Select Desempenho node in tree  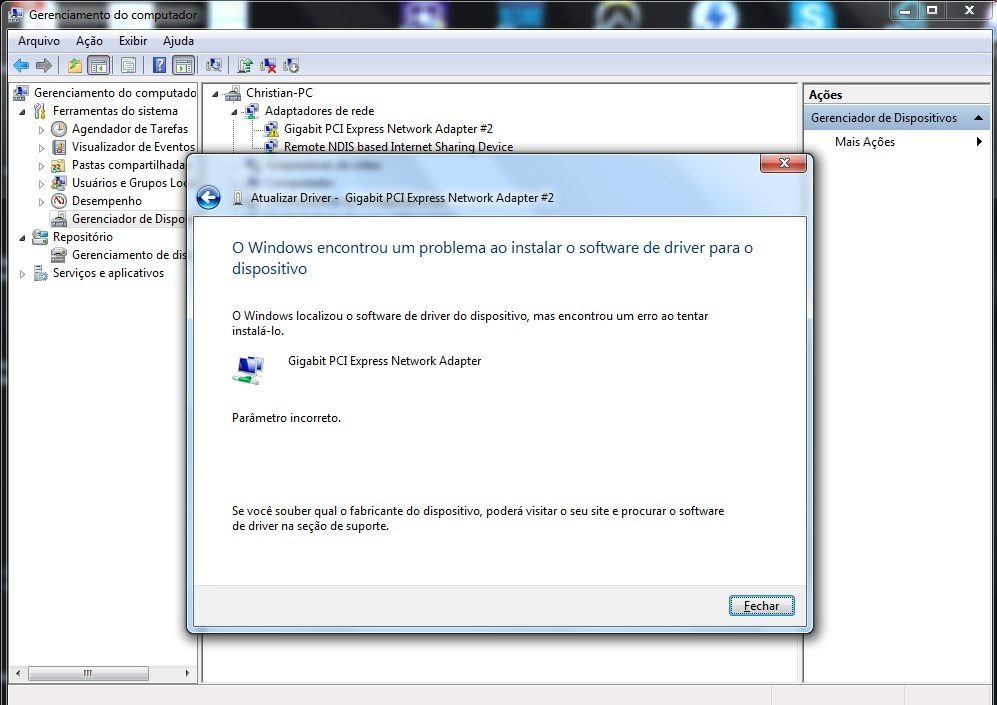click(x=107, y=201)
